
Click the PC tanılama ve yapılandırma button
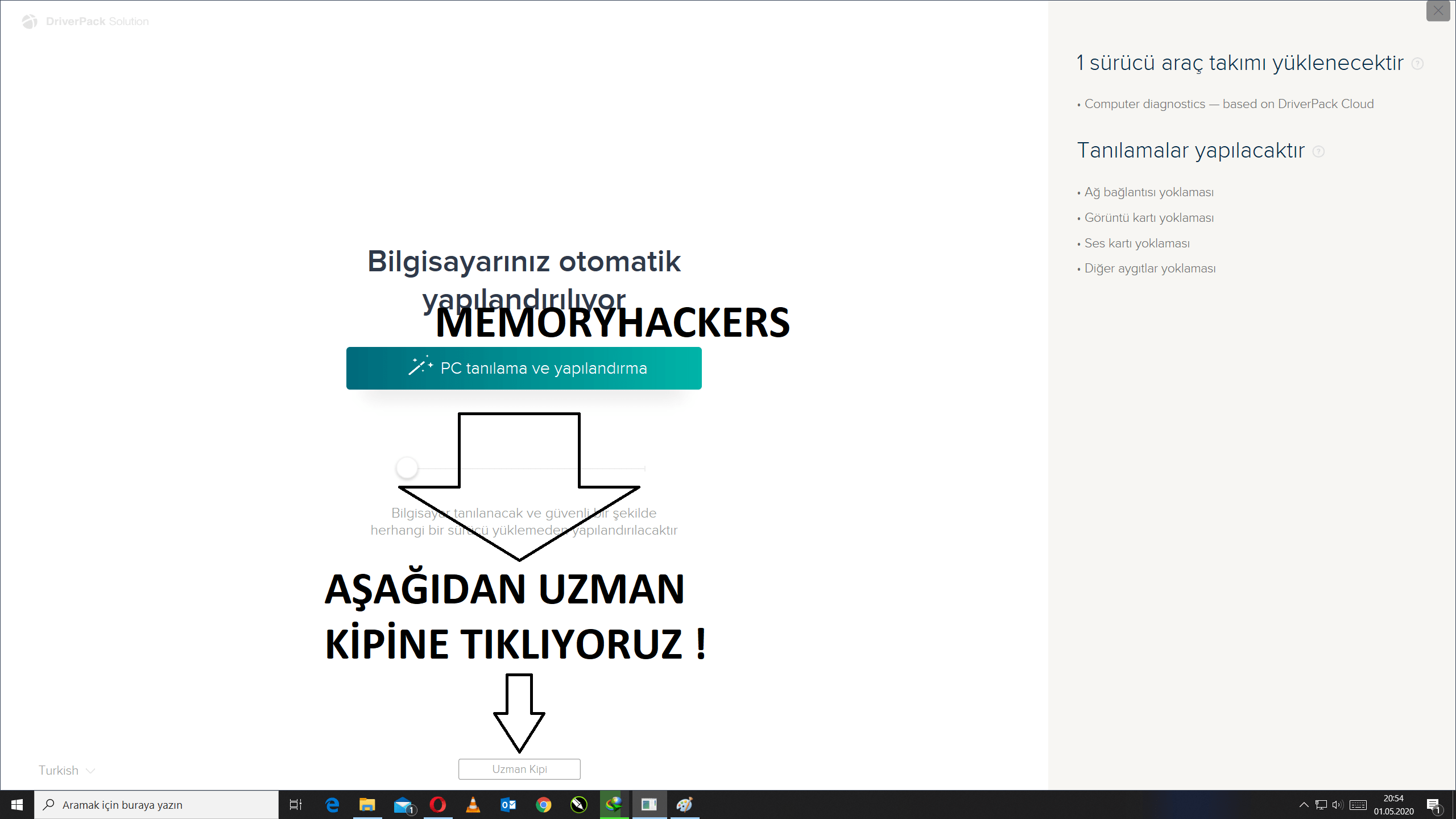point(524,368)
